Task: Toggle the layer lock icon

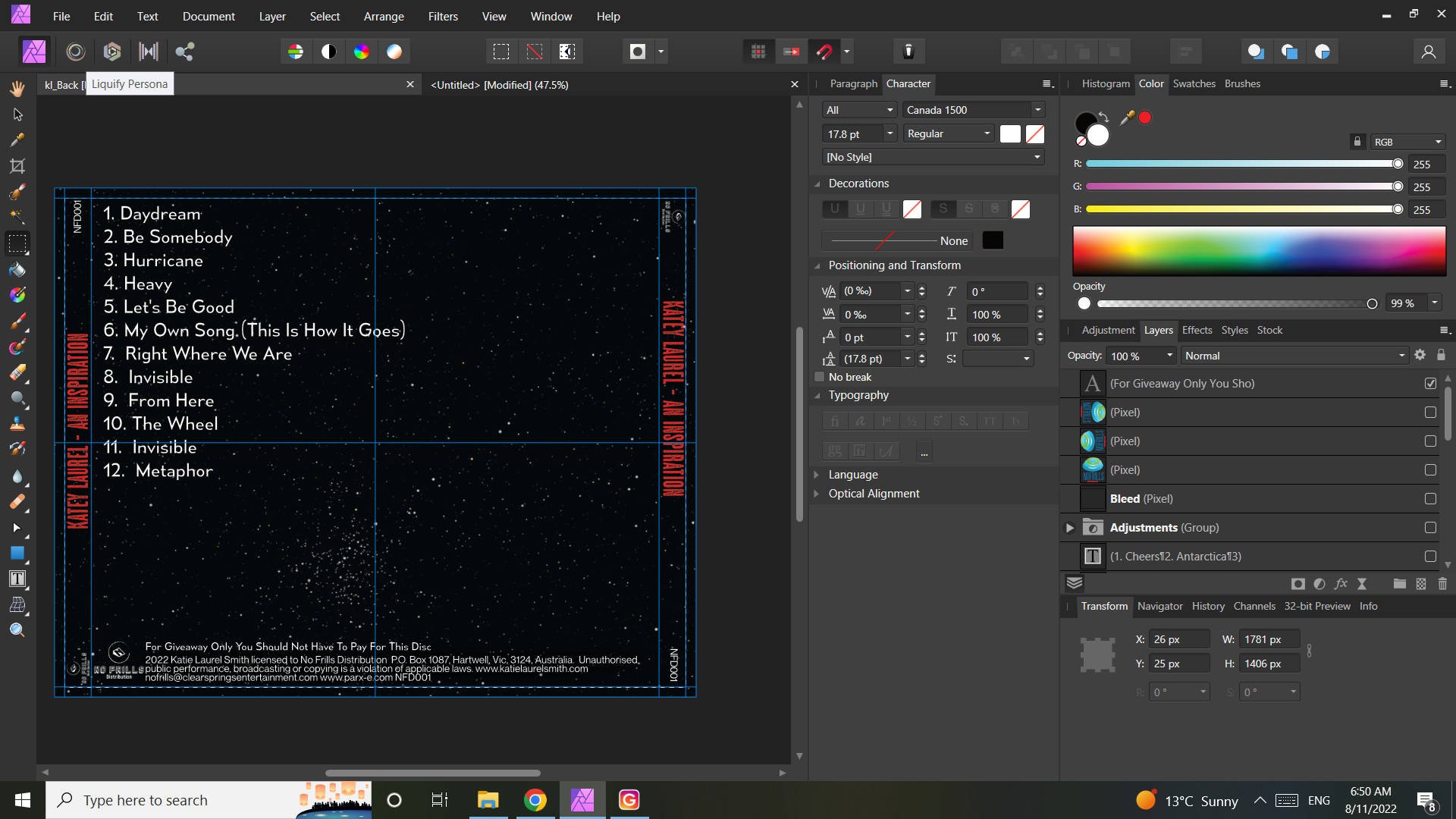Action: tap(1441, 355)
